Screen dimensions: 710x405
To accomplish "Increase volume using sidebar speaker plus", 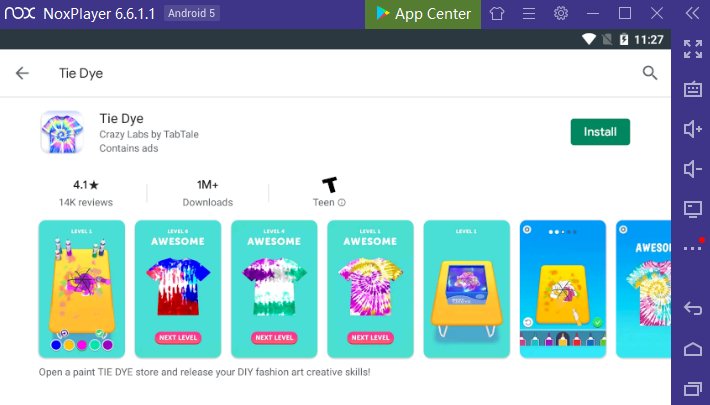I will pyautogui.click(x=693, y=130).
